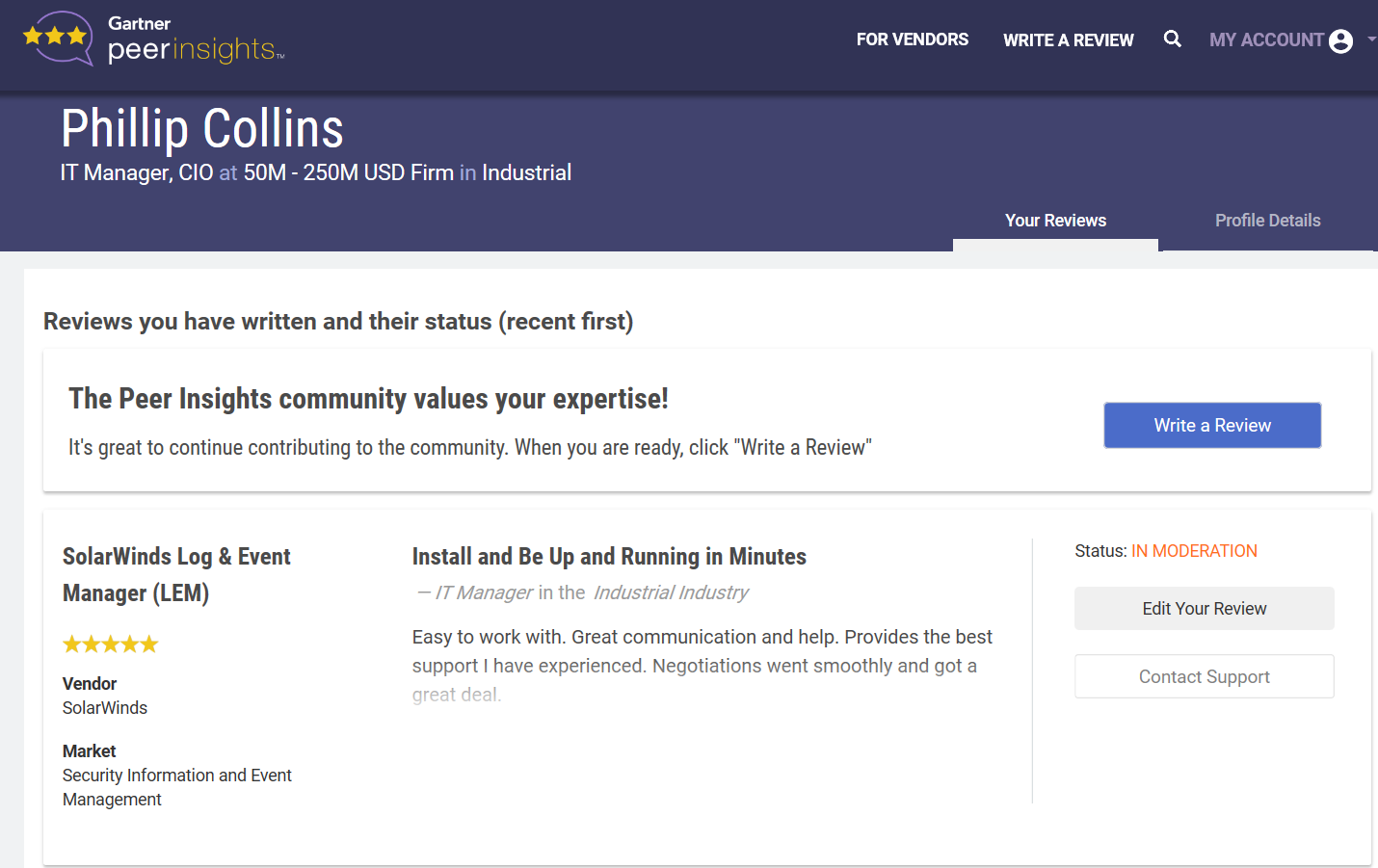This screenshot has width=1378, height=868.
Task: Switch to the Profile Details tab
Action: coord(1267,221)
